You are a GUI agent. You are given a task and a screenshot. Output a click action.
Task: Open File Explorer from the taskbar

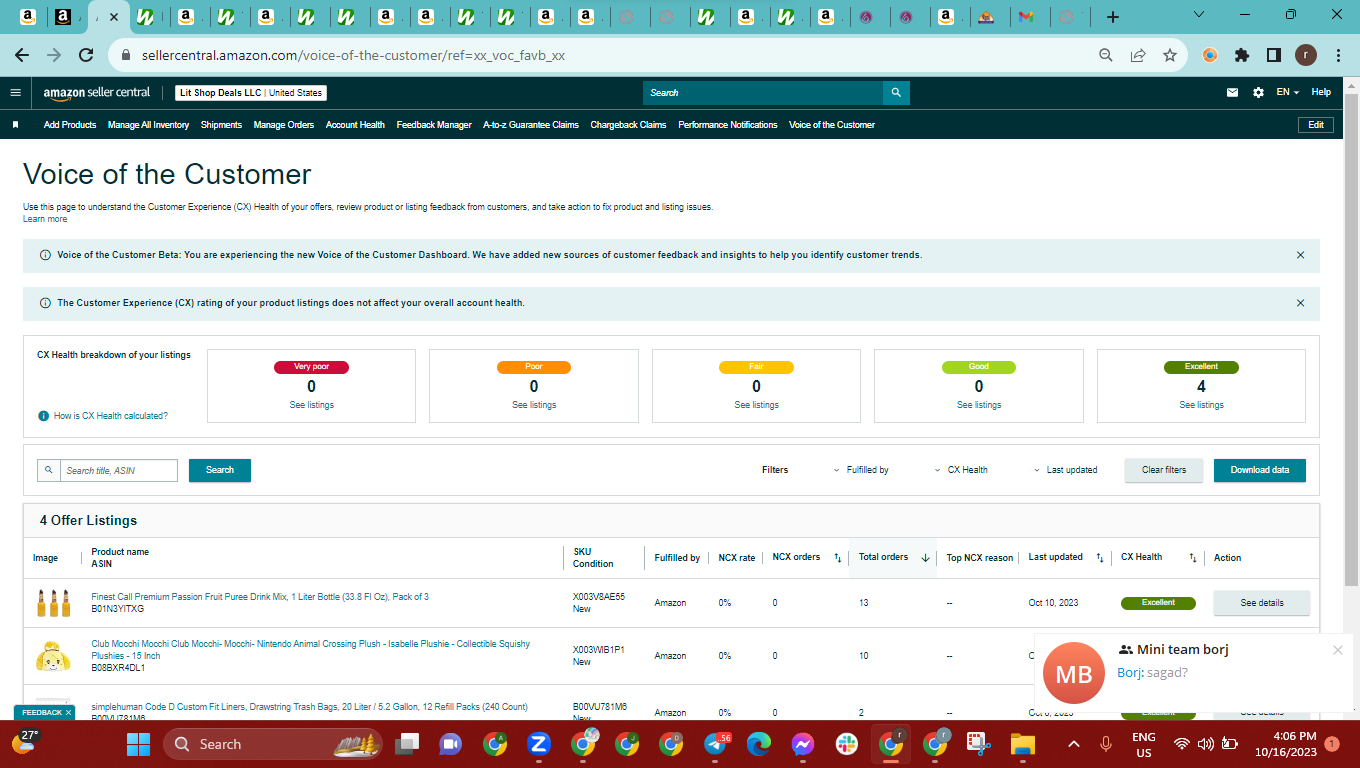1022,744
